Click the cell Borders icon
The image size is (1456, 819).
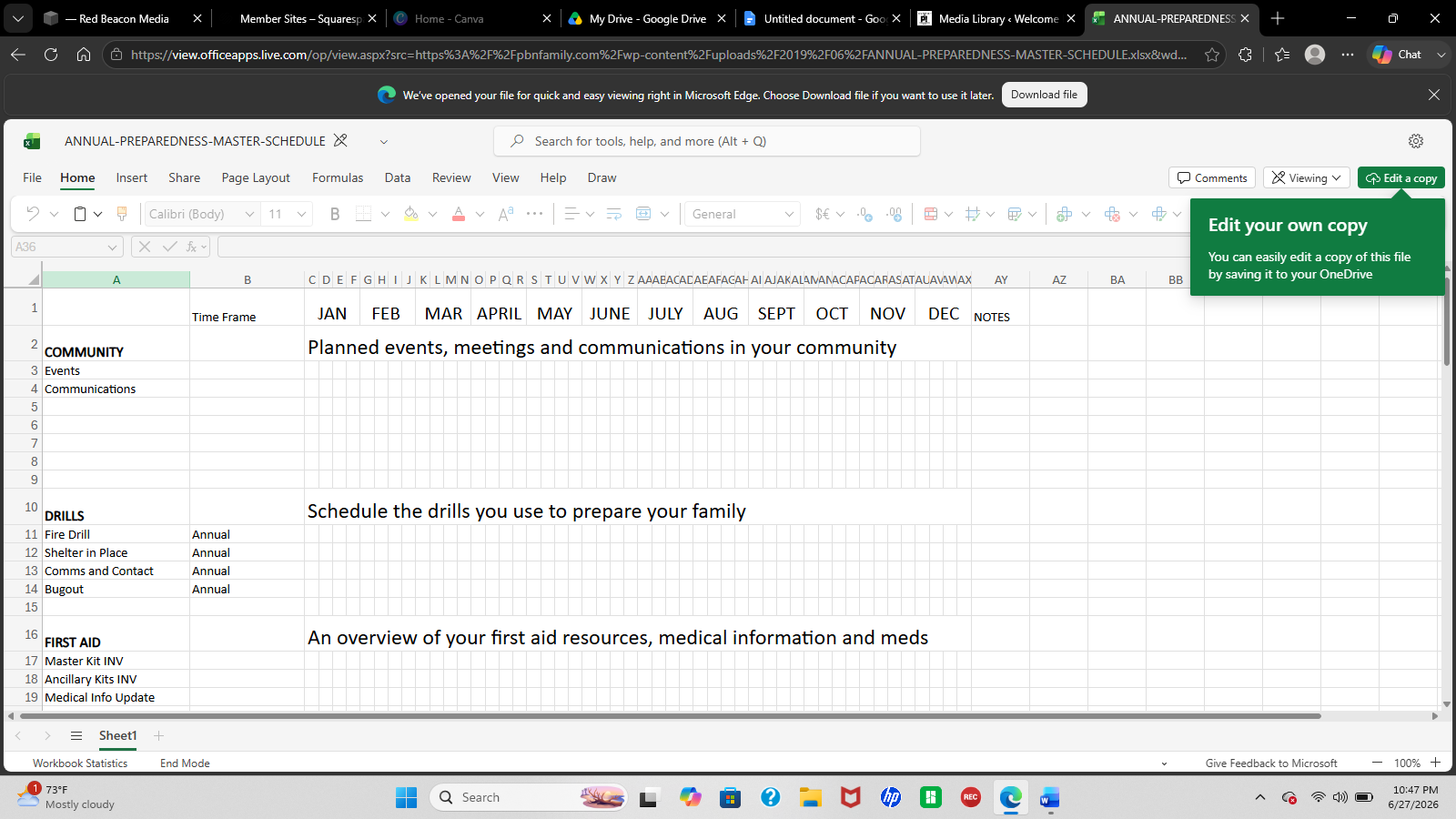[363, 214]
